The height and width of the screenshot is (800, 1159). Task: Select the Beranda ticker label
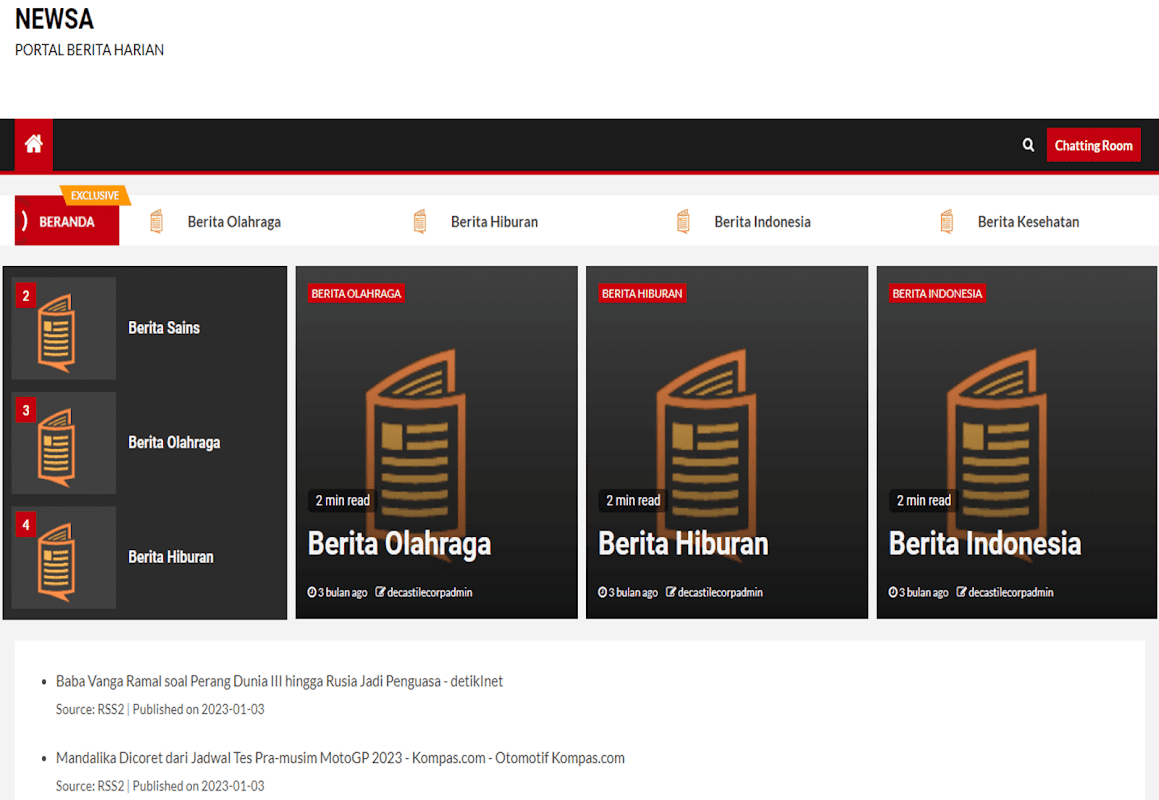click(x=67, y=221)
